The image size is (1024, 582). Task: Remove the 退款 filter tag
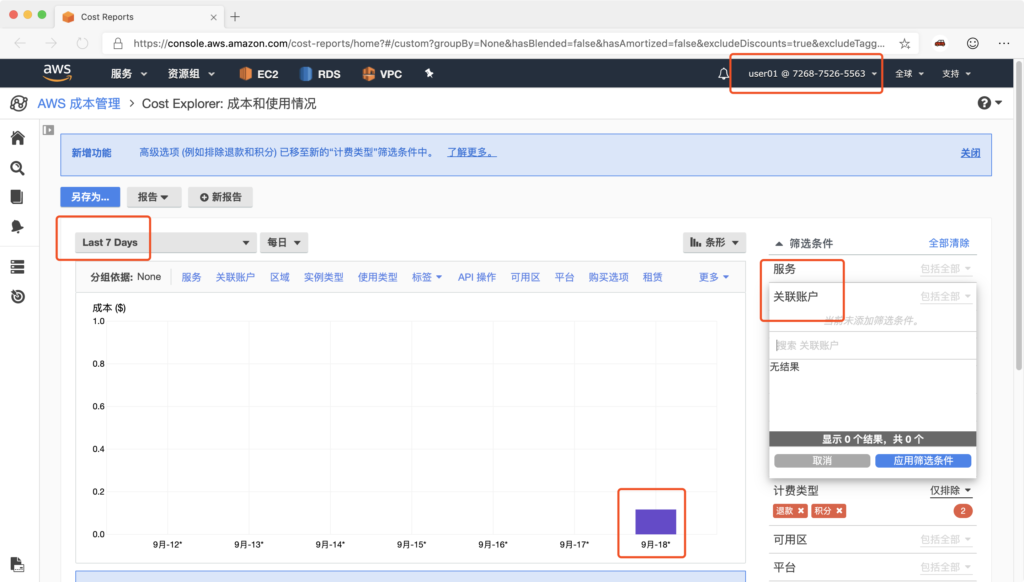801,511
